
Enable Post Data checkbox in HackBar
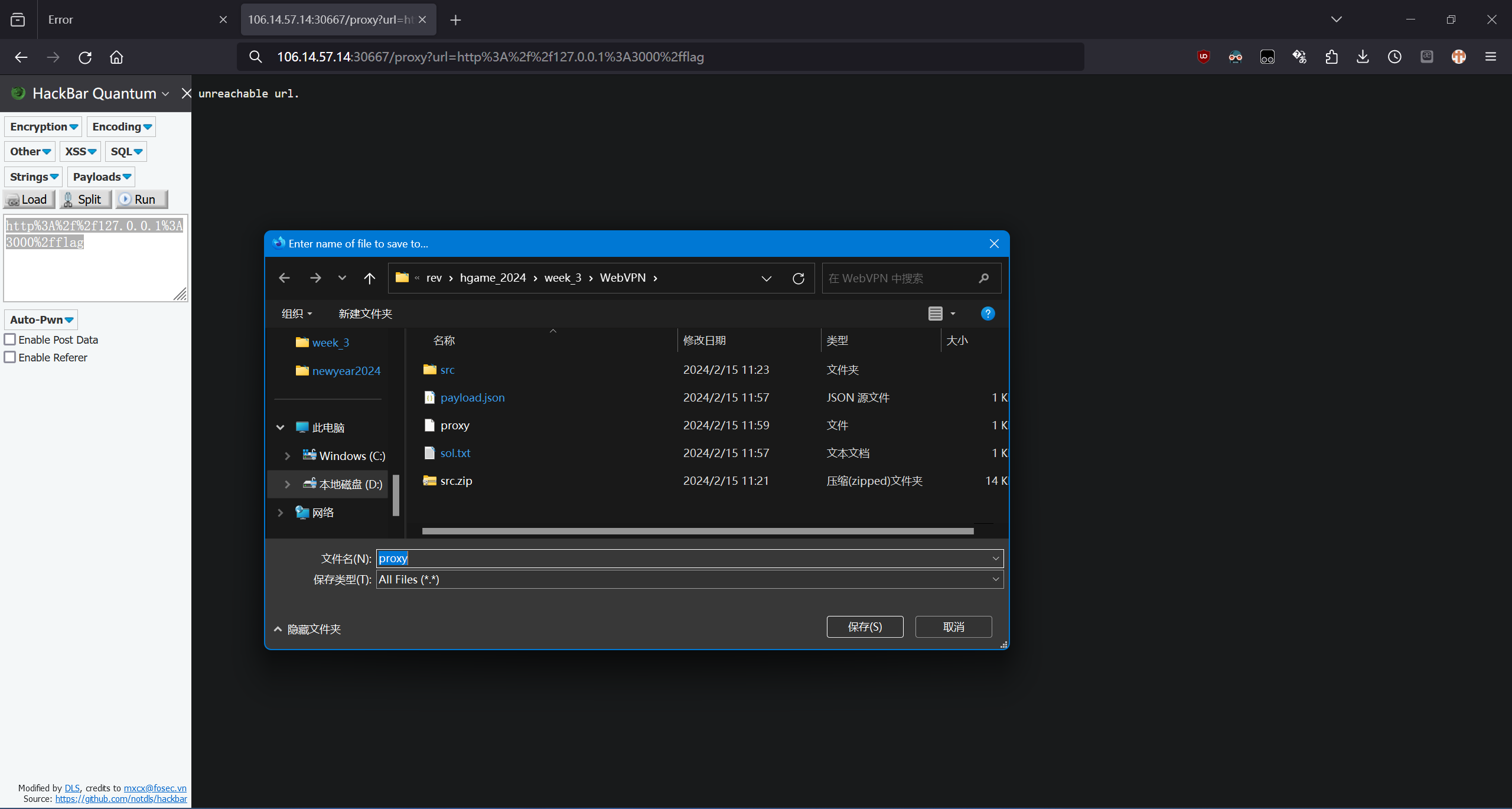tap(10, 340)
